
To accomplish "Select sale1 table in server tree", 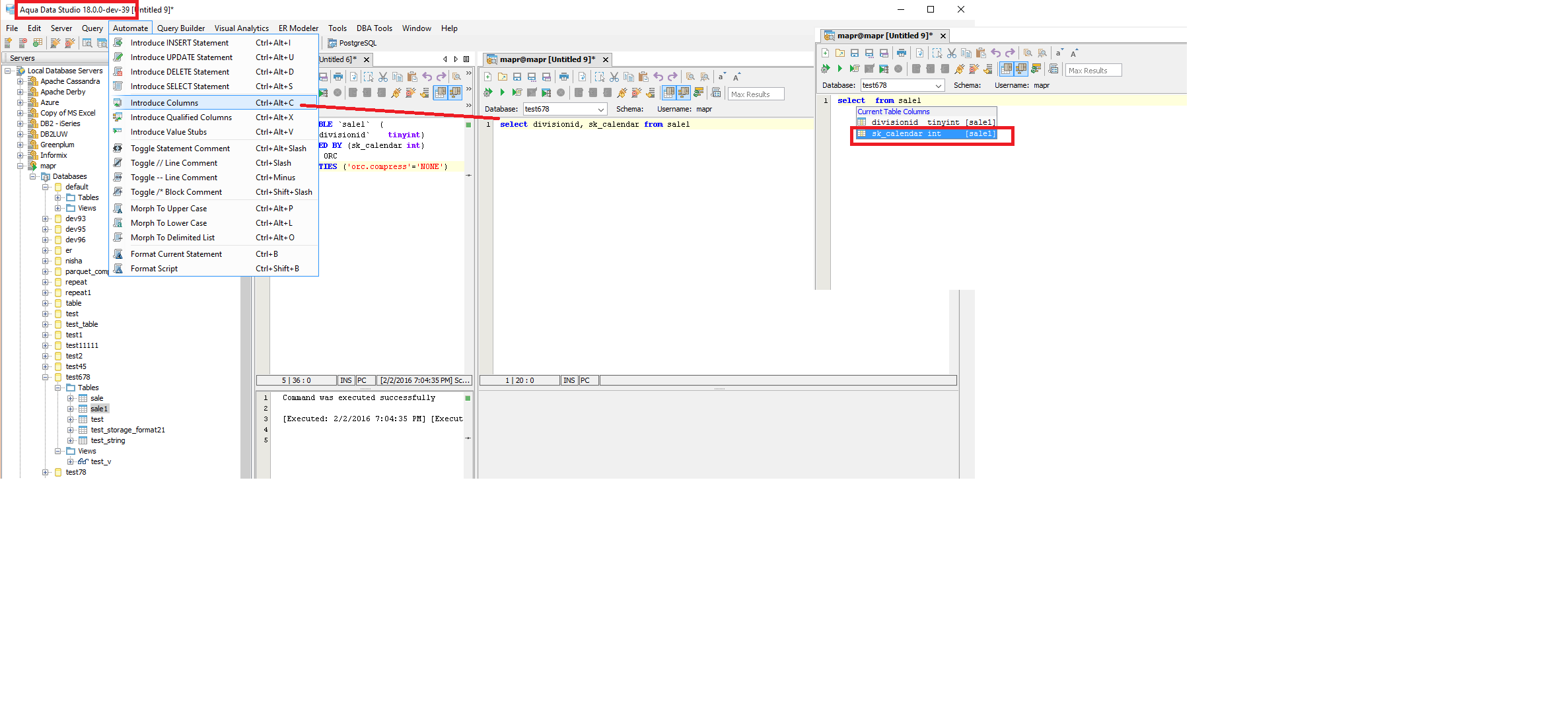I will [x=99, y=409].
